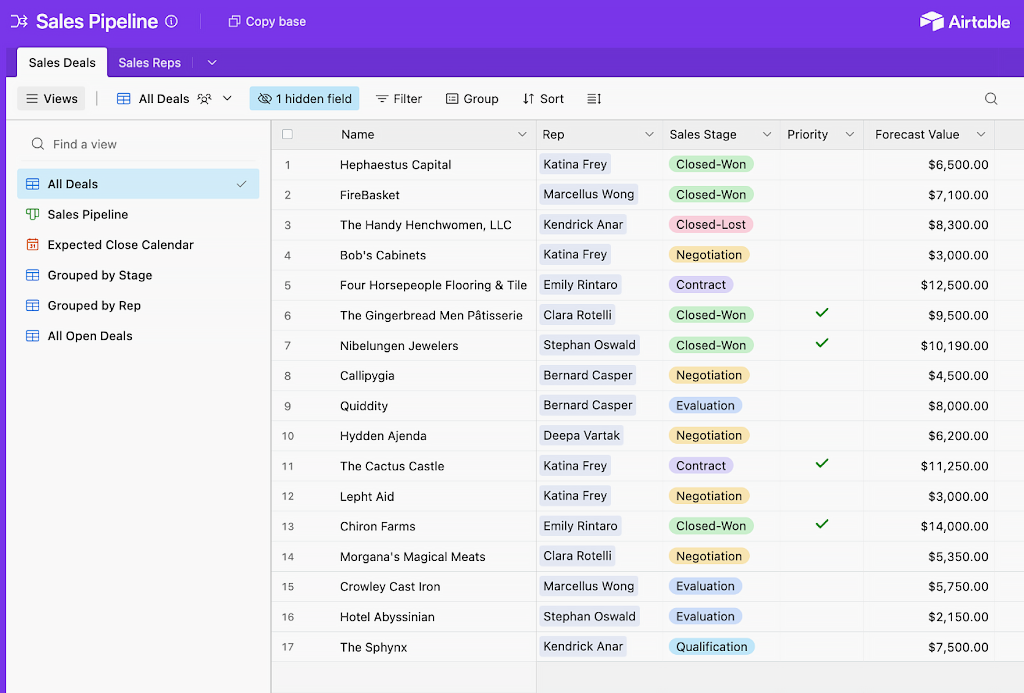Toggle Priority check for The Cactus Castle
This screenshot has width=1024, height=693.
822,464
